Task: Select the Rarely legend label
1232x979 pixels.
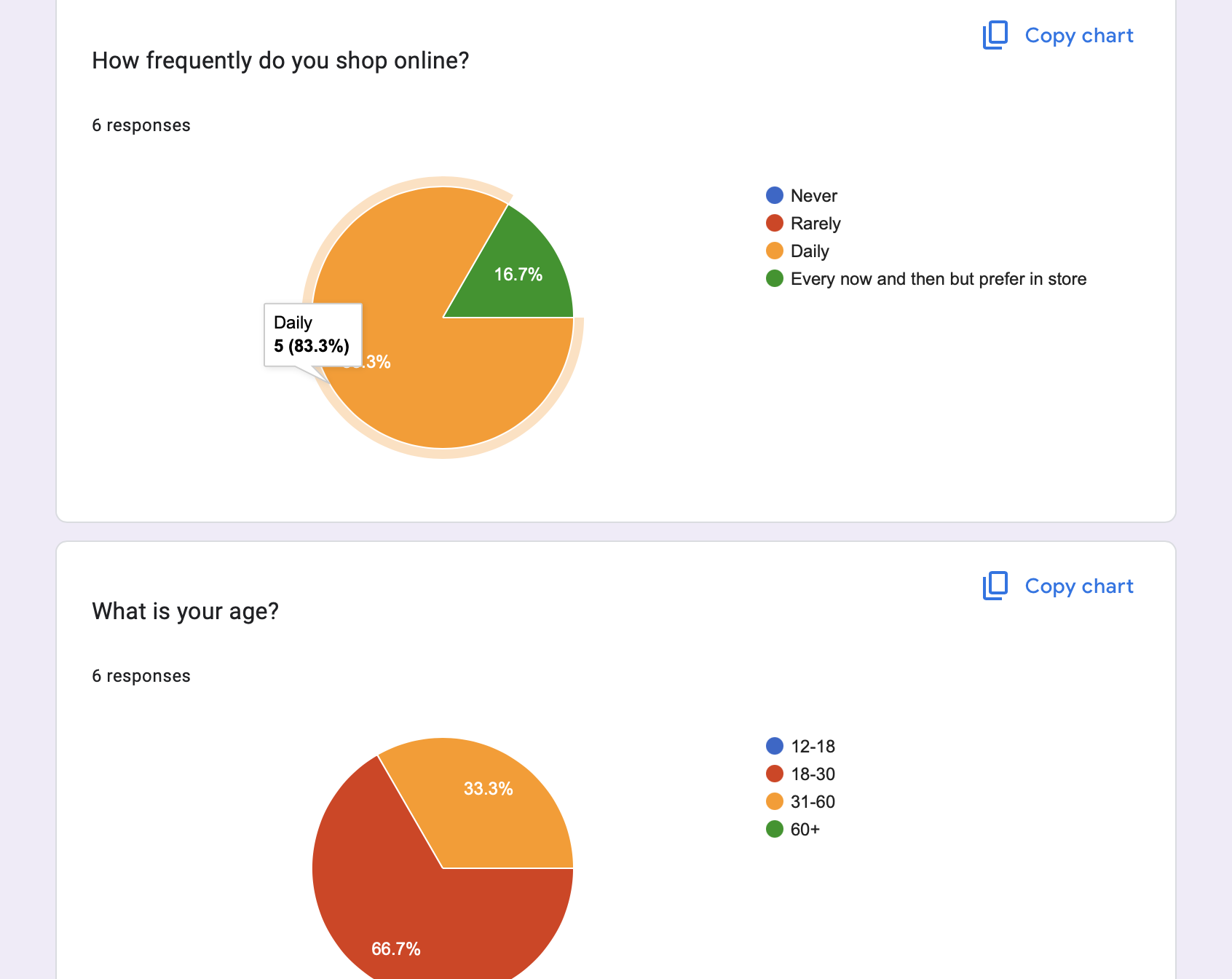Action: [816, 224]
